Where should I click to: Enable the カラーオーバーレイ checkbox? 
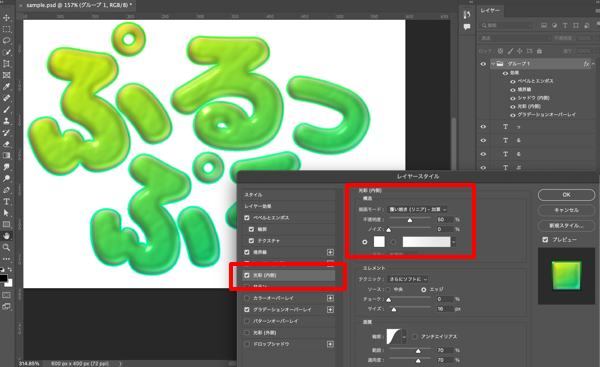[247, 298]
